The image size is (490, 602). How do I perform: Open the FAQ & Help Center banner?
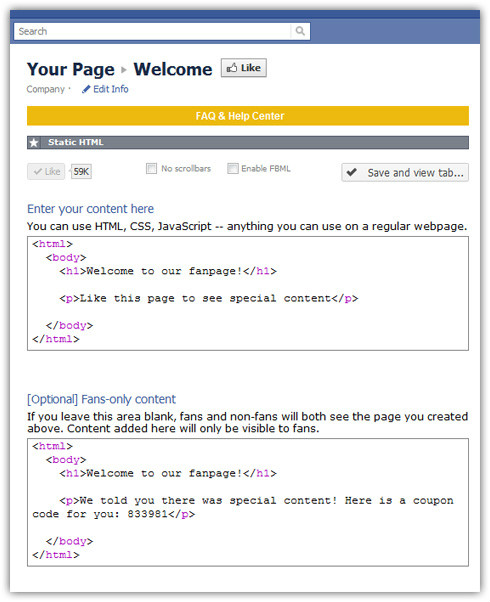pos(248,116)
